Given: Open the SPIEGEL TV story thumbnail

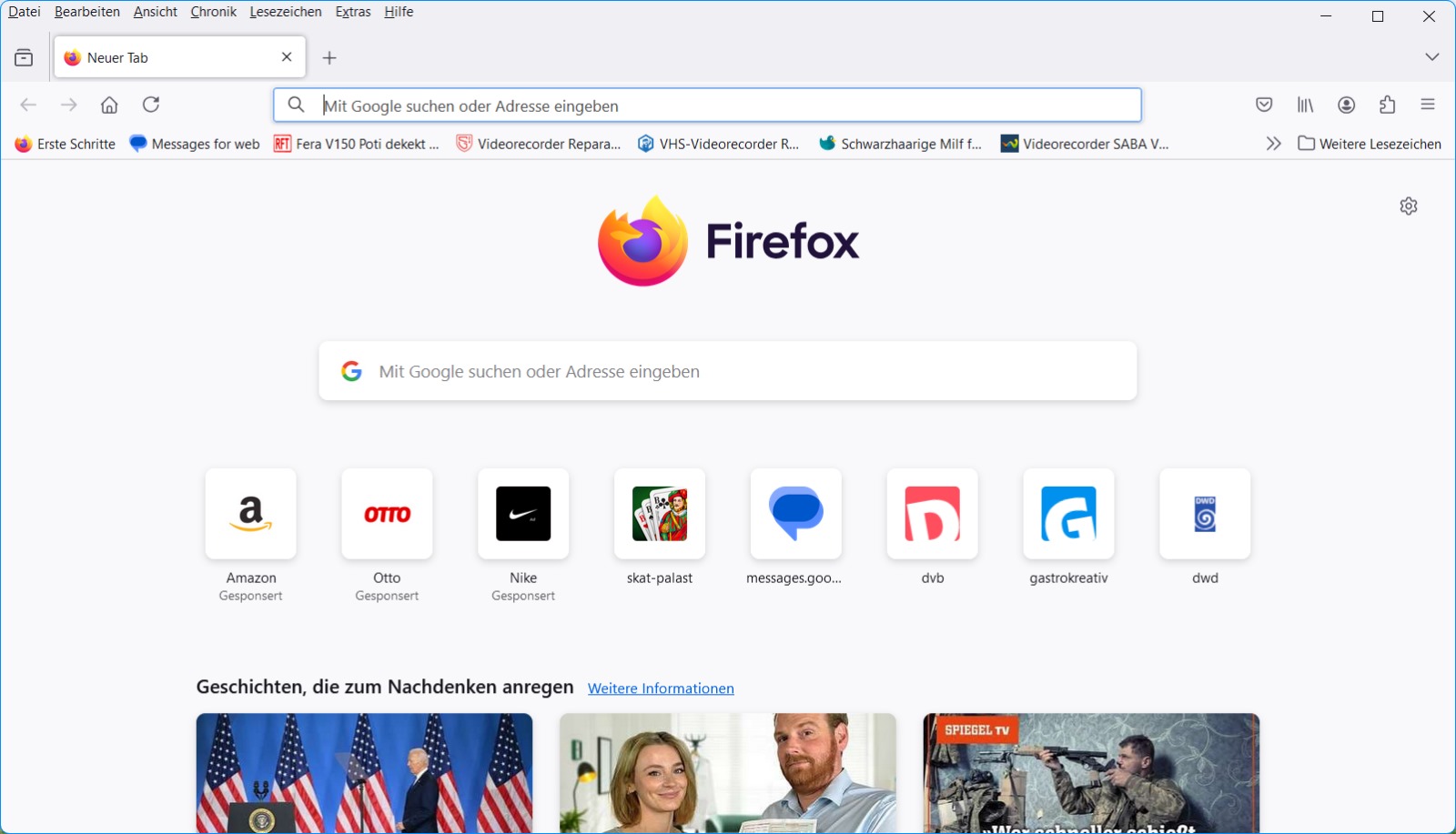Looking at the screenshot, I should click(x=1091, y=773).
